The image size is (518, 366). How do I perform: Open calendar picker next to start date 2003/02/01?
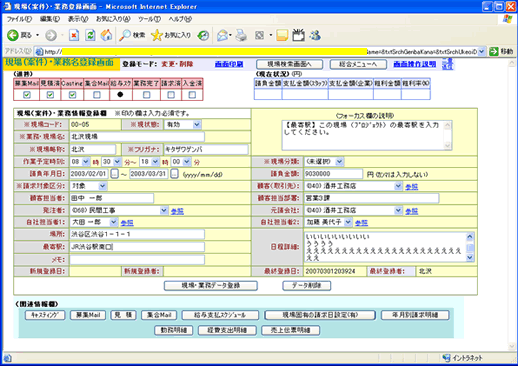114,174
